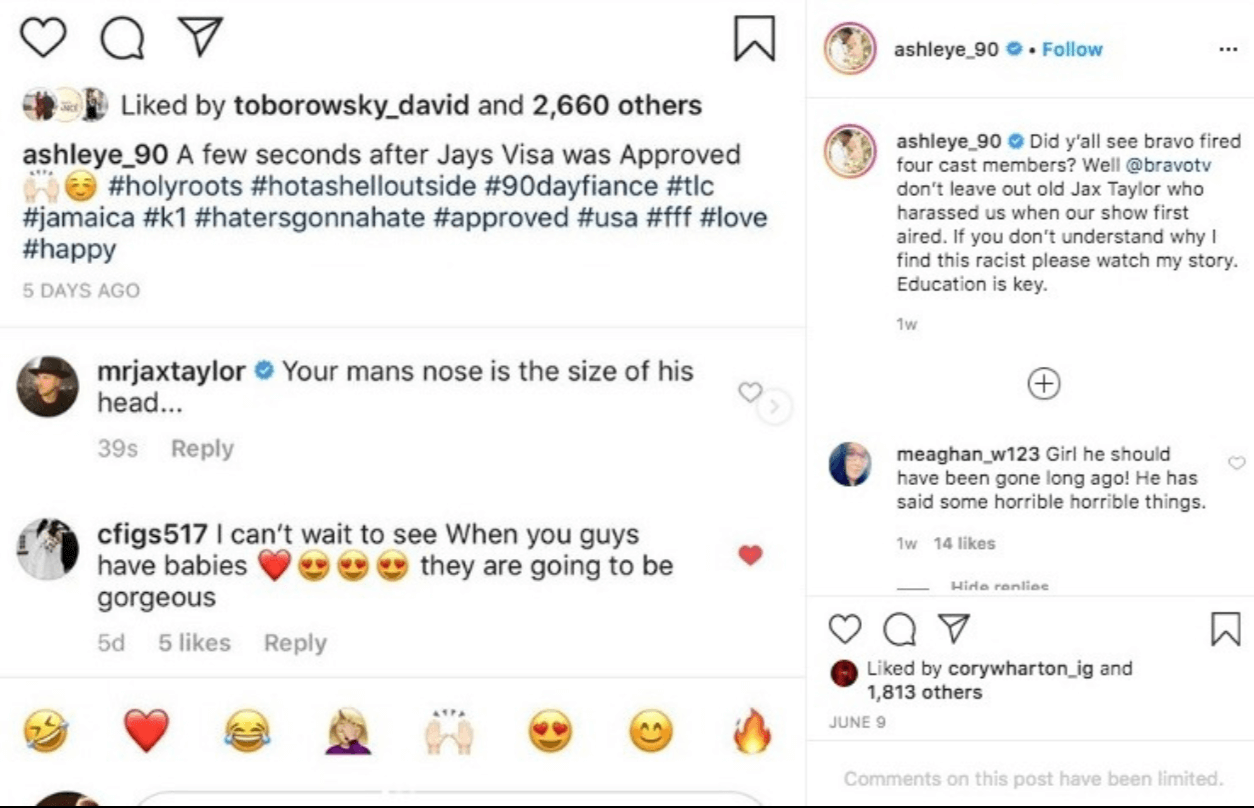The height and width of the screenshot is (808, 1254).
Task: Unlike the cfigs517 comment red heart
Action: point(750,555)
